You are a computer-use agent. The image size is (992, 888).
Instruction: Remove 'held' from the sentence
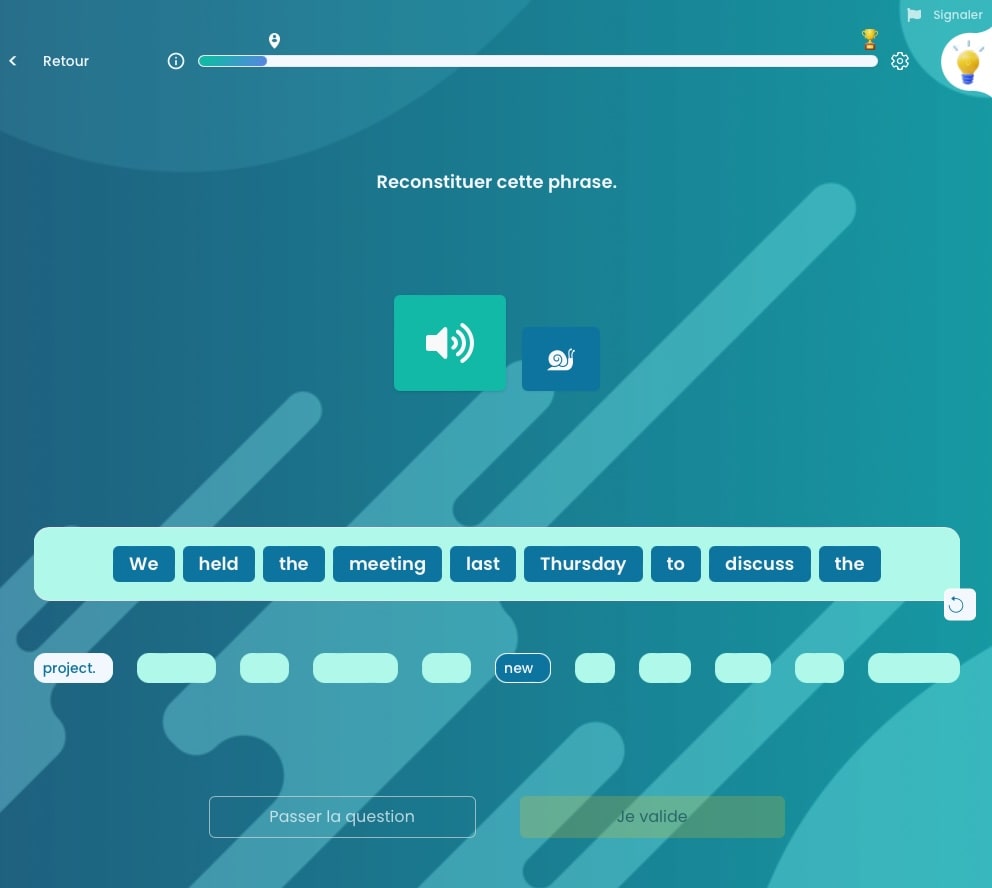pos(219,564)
